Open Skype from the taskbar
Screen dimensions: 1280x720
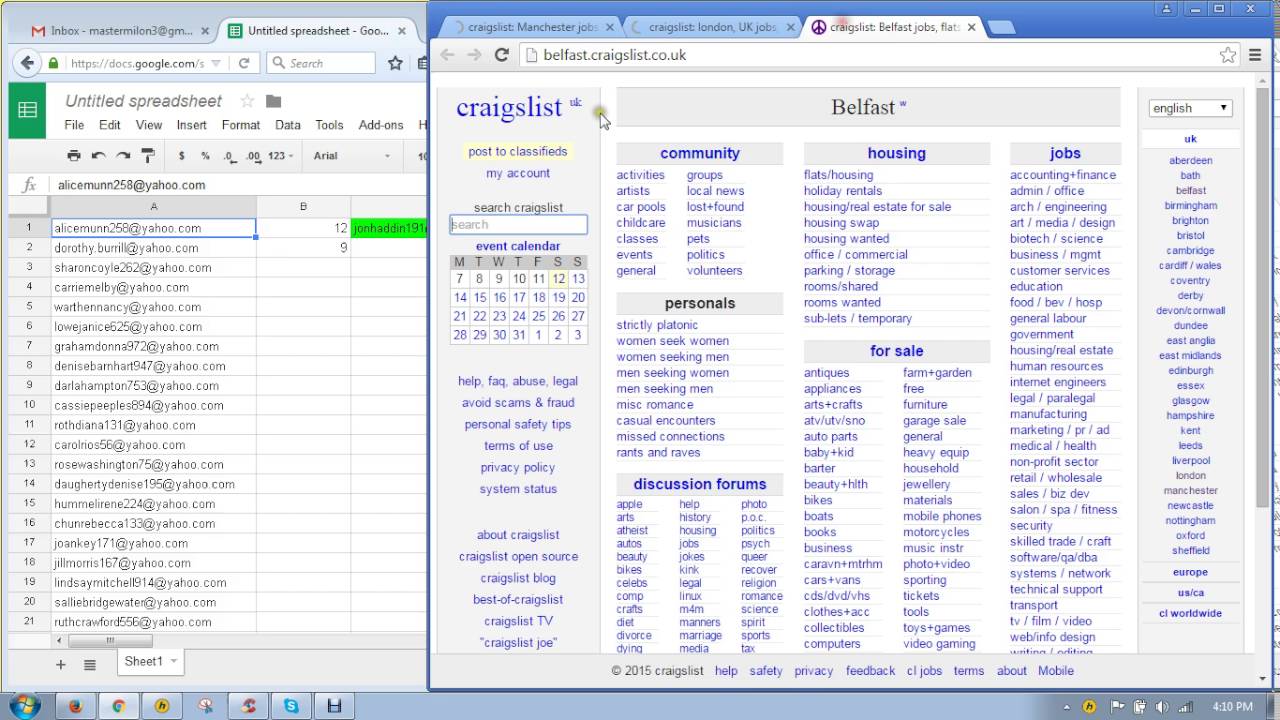[x=291, y=706]
